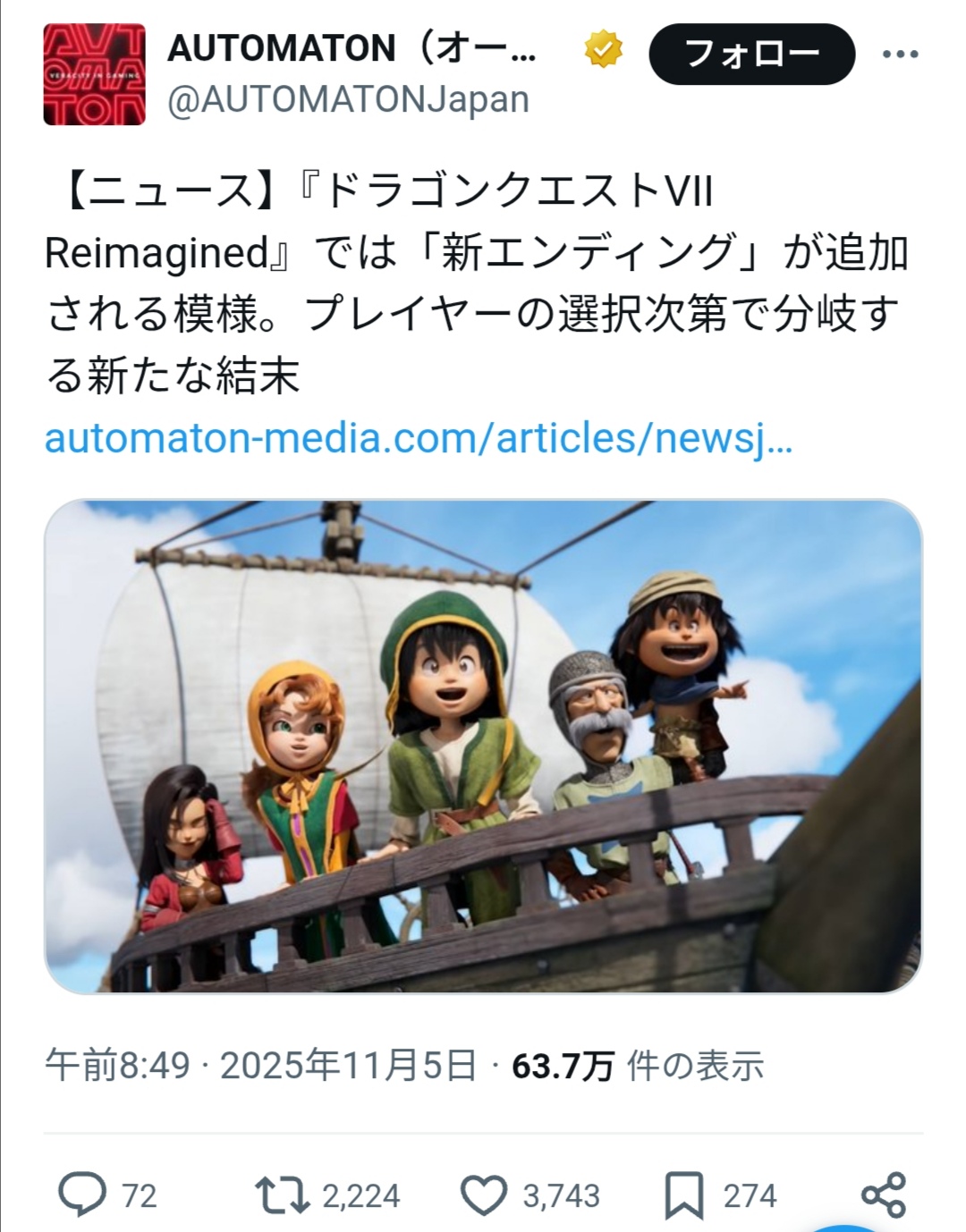Viewport: 966px width, 1232px height.
Task: Click the @AUTOMATONJapan handle
Action: 349,99
